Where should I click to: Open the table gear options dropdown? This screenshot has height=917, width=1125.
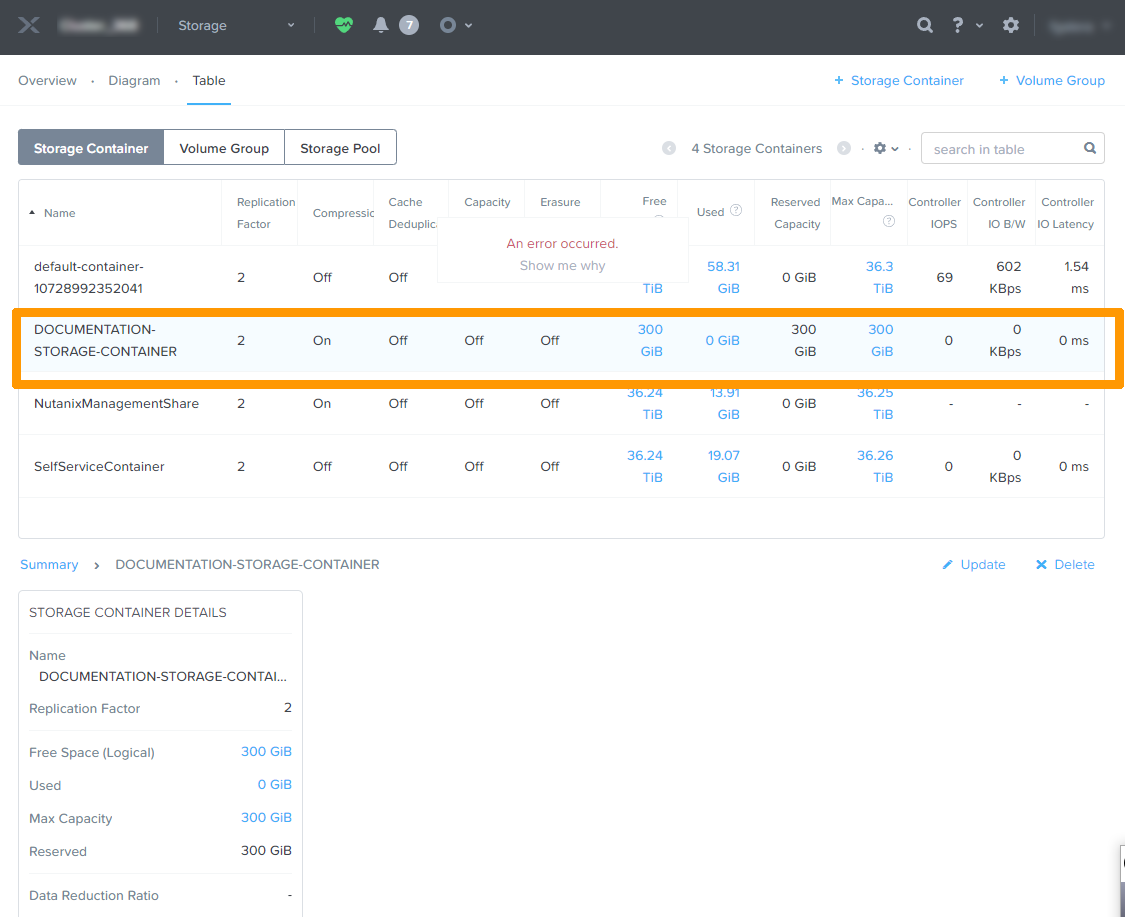[886, 149]
